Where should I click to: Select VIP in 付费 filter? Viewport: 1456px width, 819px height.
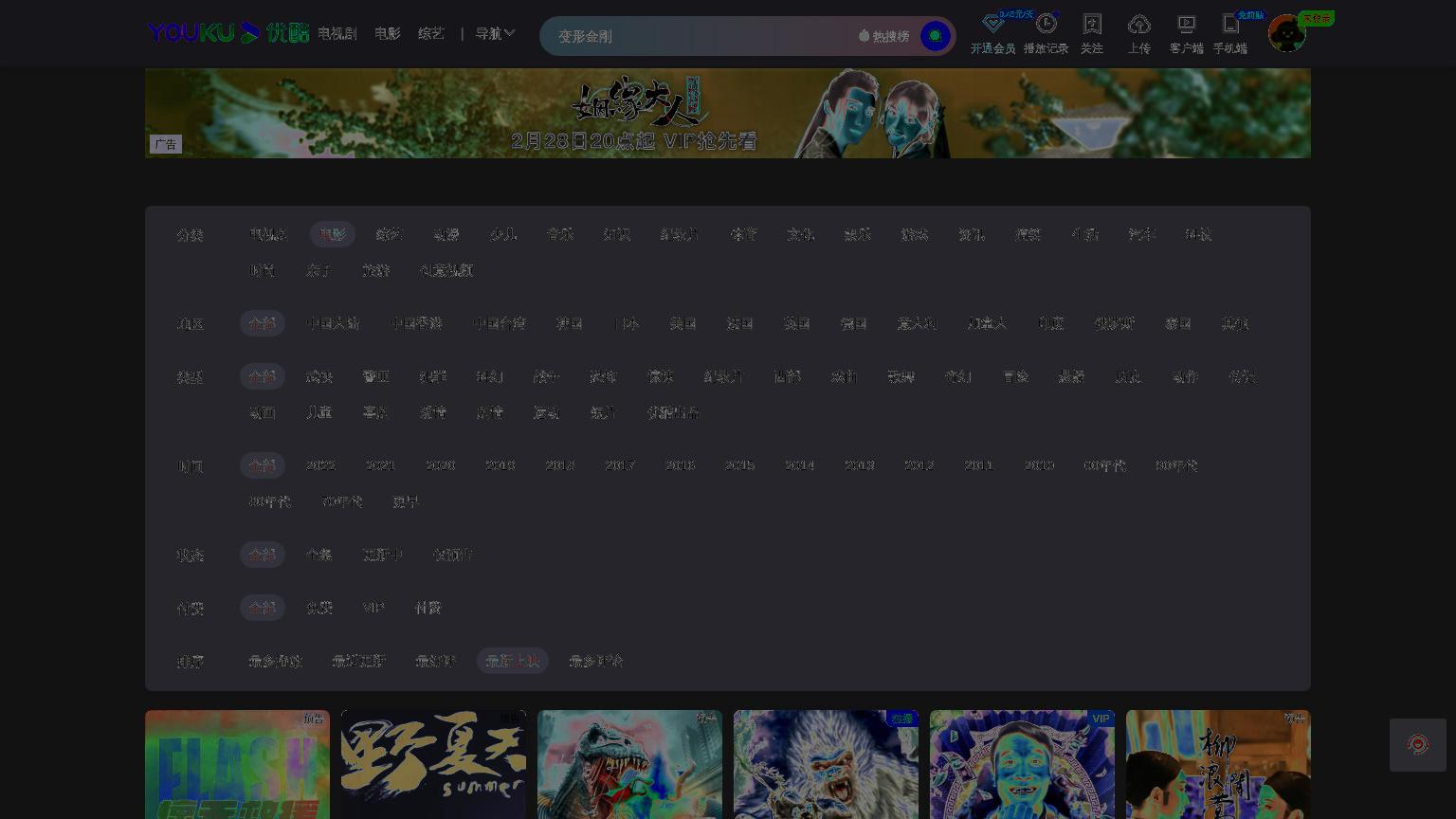tap(373, 608)
